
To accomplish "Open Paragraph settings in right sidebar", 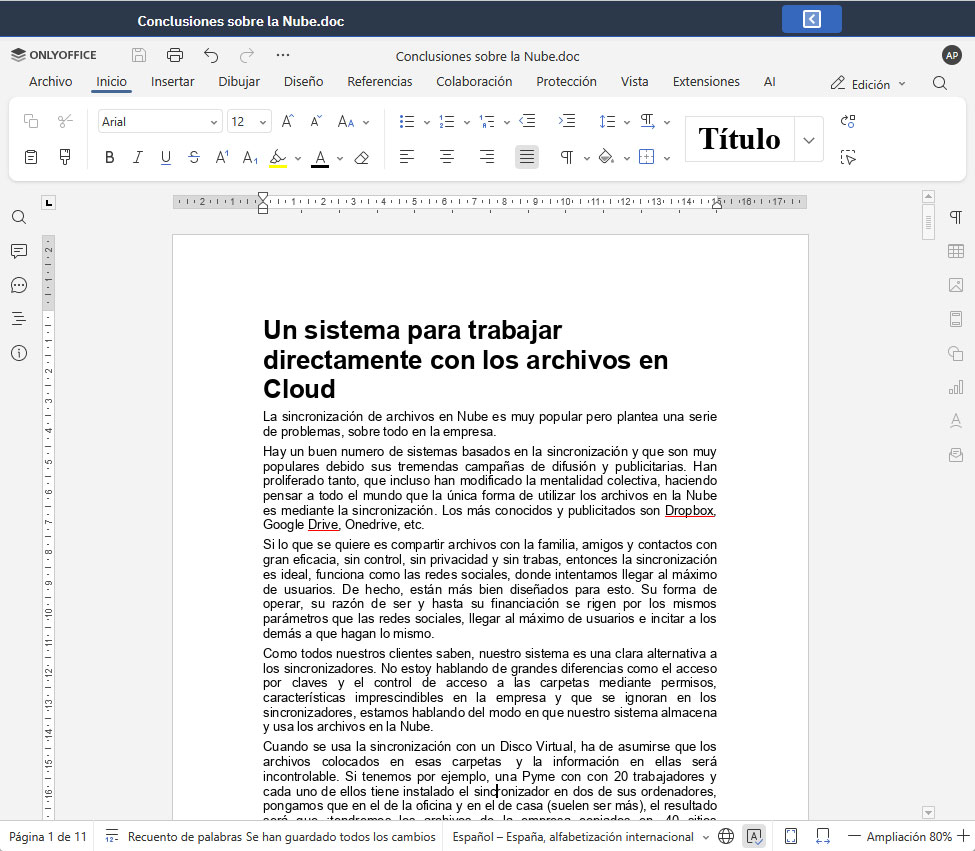I will pyautogui.click(x=956, y=217).
